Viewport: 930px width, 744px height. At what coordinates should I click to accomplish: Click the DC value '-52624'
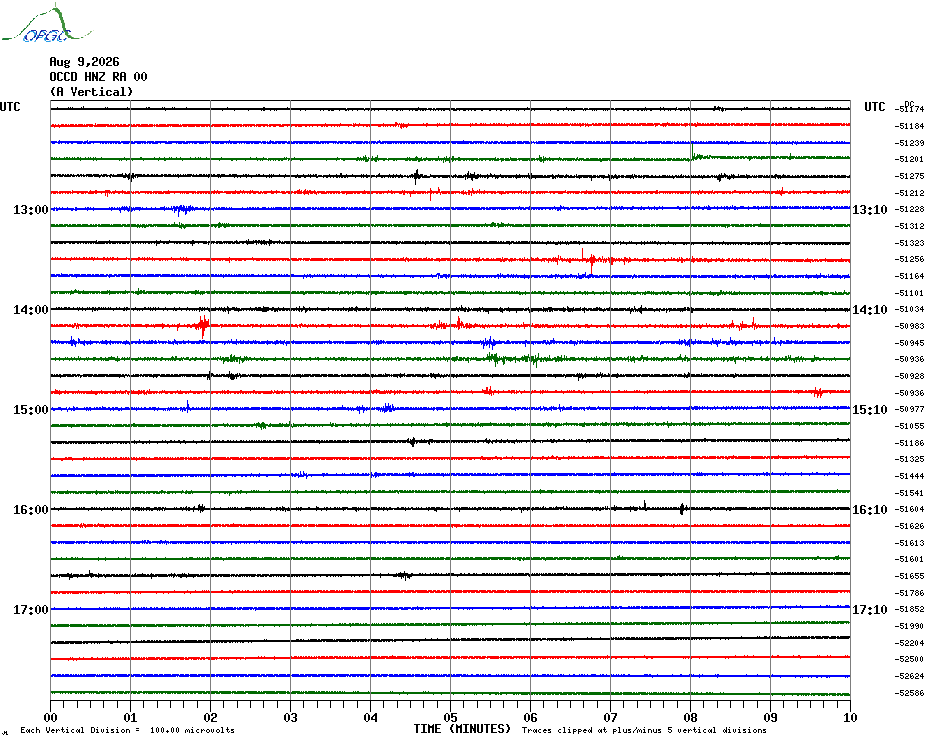click(910, 676)
